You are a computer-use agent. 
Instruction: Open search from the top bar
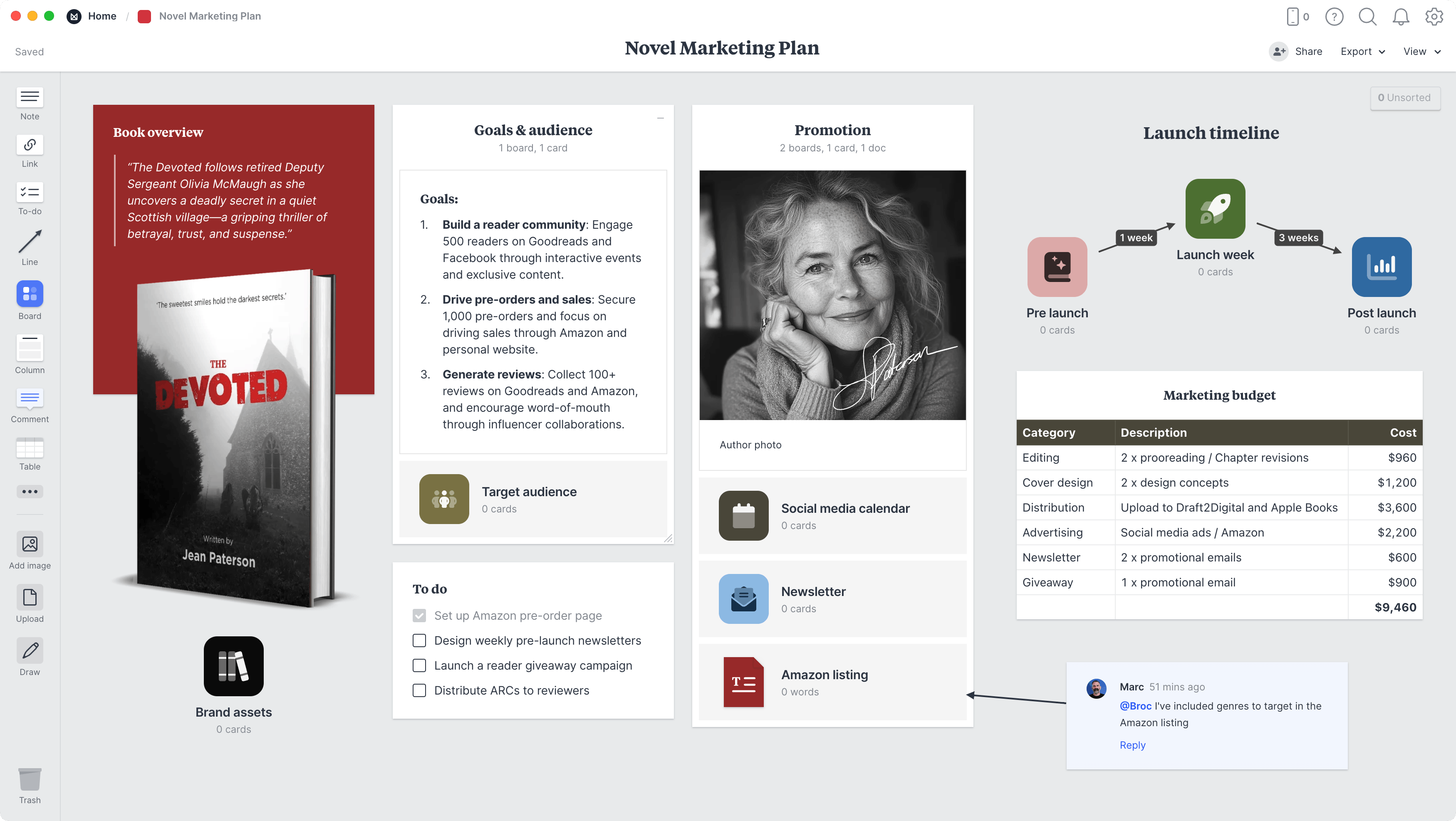point(1367,16)
